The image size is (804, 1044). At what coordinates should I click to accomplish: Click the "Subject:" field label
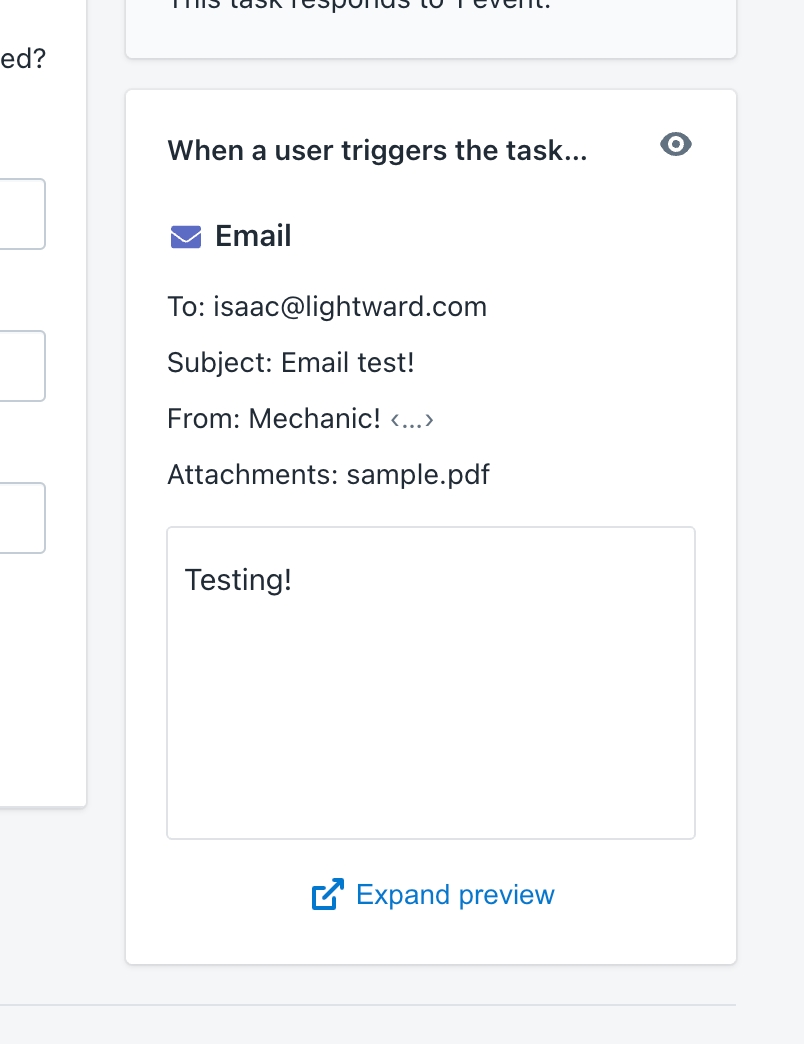pyautogui.click(x=220, y=362)
